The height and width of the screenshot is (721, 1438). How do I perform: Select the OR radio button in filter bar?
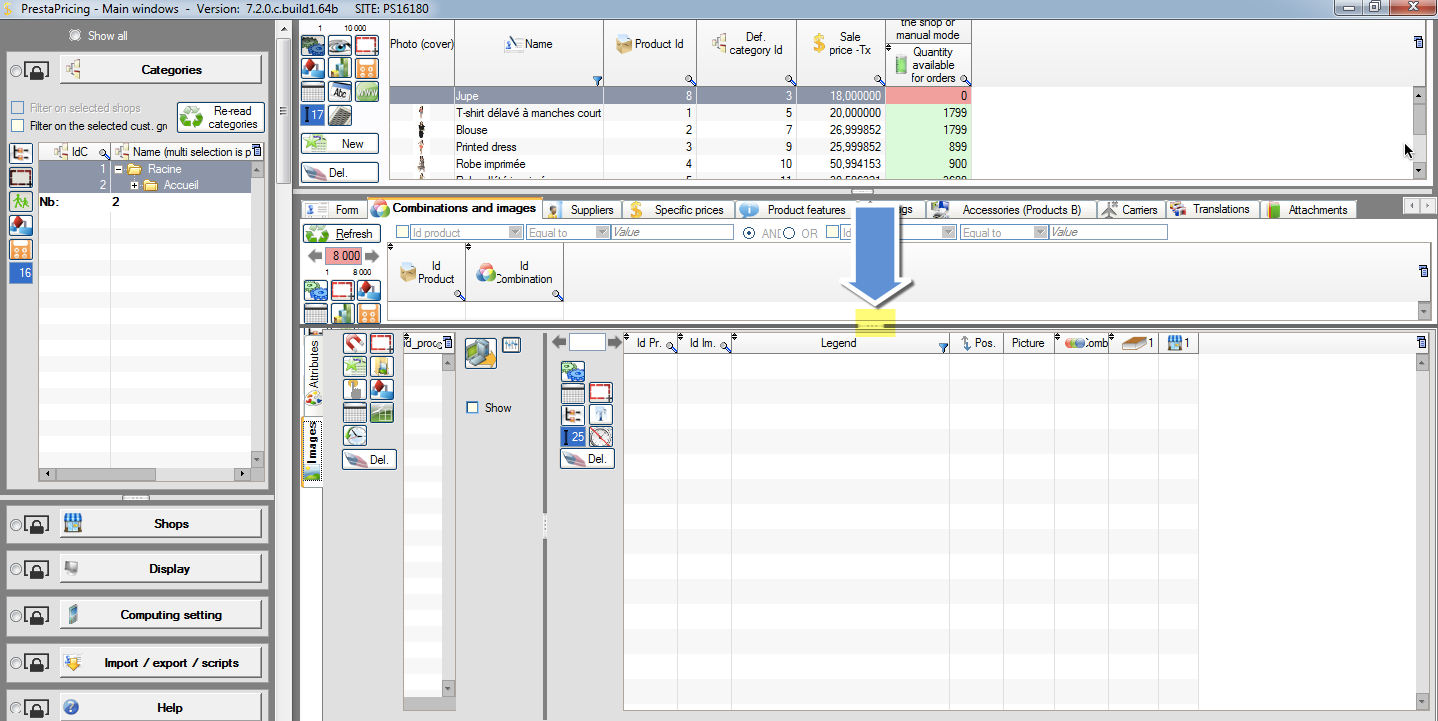(x=789, y=233)
